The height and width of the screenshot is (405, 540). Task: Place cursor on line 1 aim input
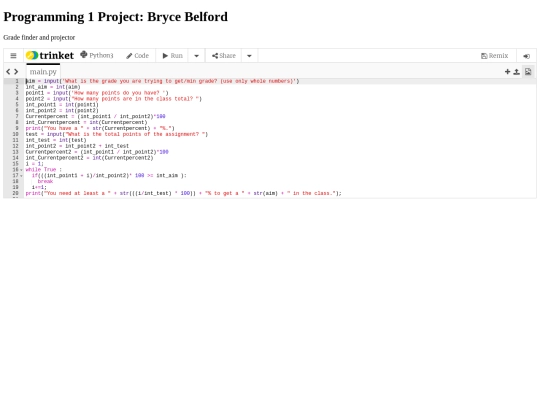[x=163, y=81]
